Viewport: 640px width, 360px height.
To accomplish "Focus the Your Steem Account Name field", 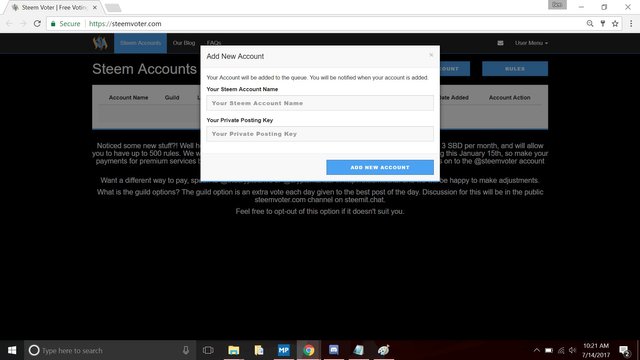I will pyautogui.click(x=320, y=103).
